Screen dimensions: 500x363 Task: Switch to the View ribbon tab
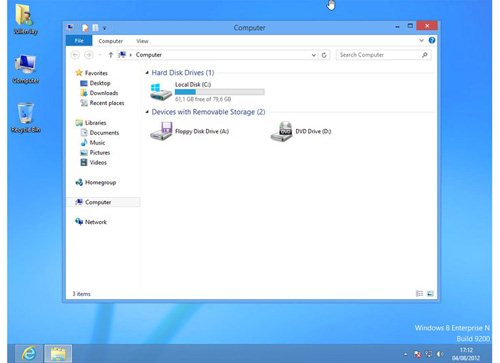coord(142,41)
